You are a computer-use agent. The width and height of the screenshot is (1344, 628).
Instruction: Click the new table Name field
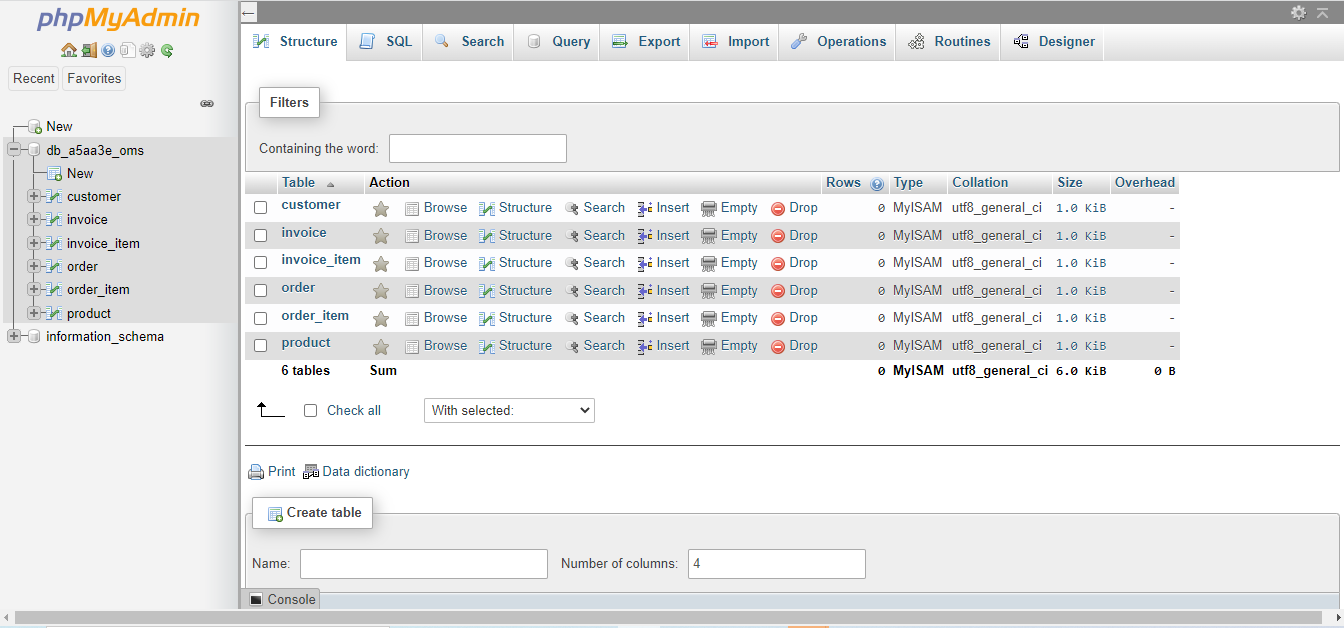coord(424,564)
